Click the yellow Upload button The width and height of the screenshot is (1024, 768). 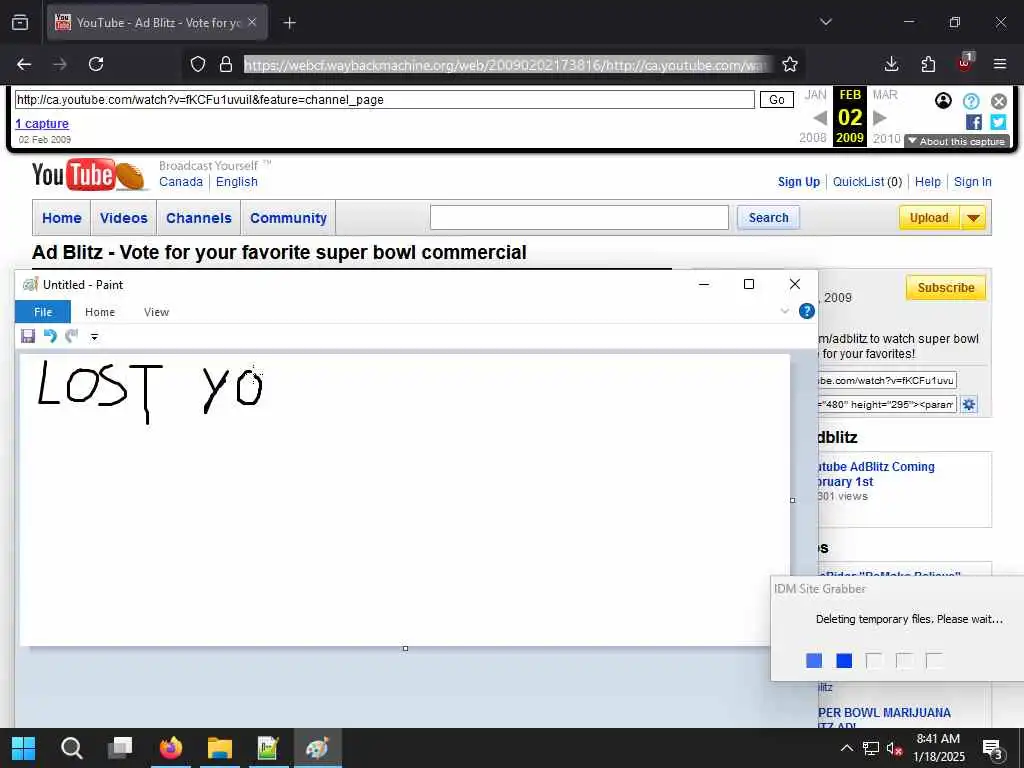pos(929,217)
